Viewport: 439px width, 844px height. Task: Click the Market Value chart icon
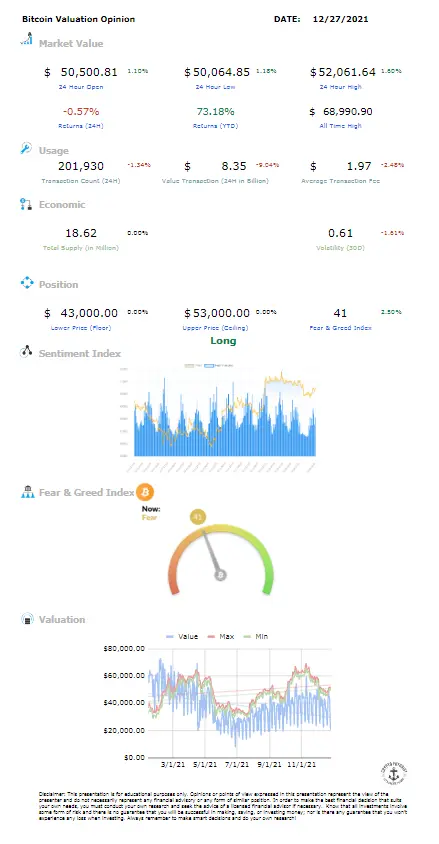click(26, 39)
